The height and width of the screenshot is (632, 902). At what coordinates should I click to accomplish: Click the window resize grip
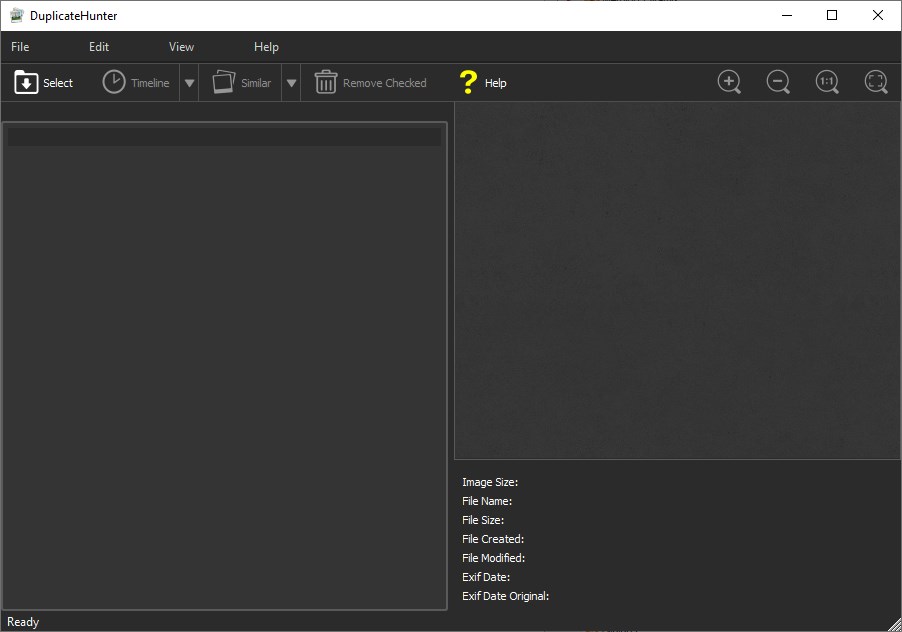(895, 625)
